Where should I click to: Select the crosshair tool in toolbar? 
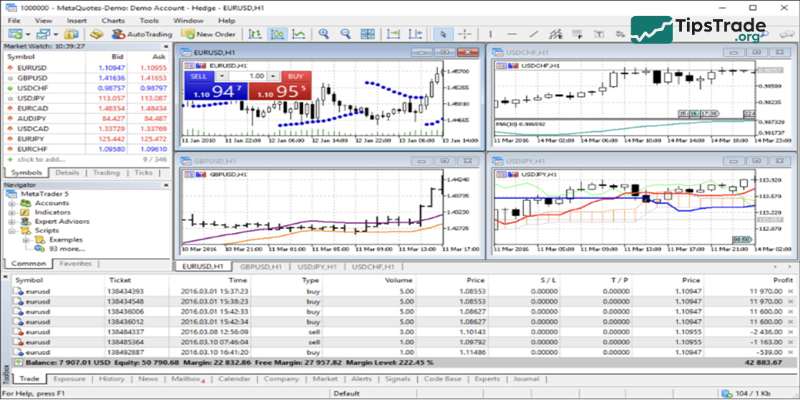pyautogui.click(x=464, y=34)
